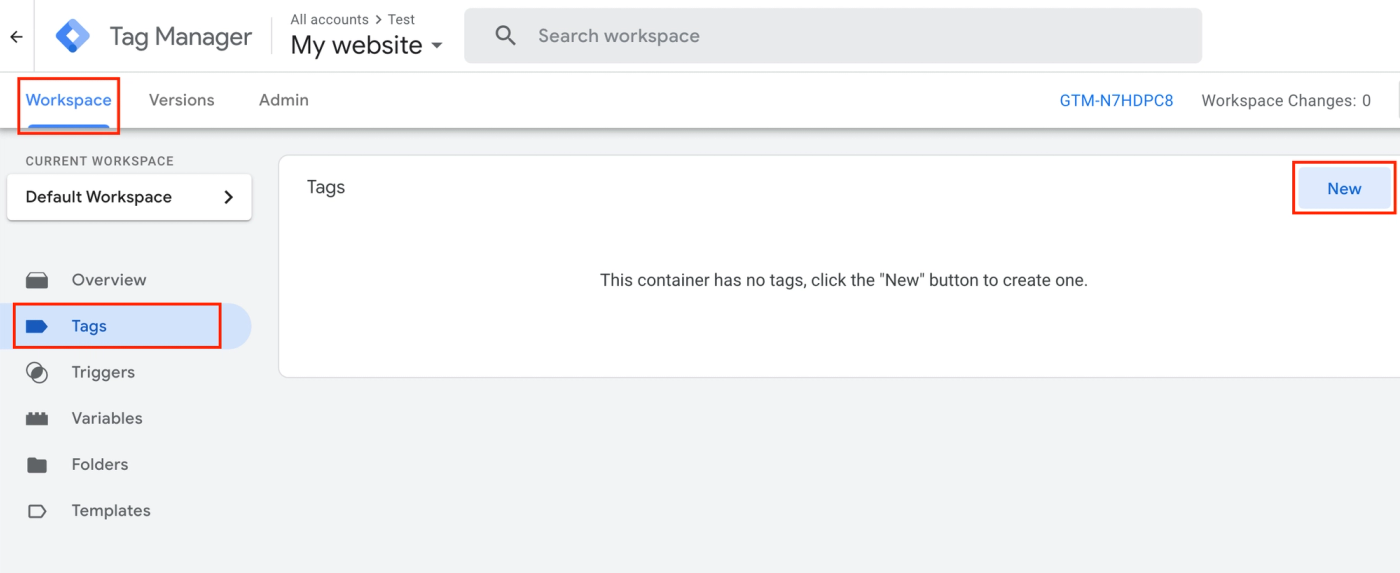Go back with the left arrow icon
Image resolution: width=1400 pixels, height=573 pixels.
click(x=16, y=37)
